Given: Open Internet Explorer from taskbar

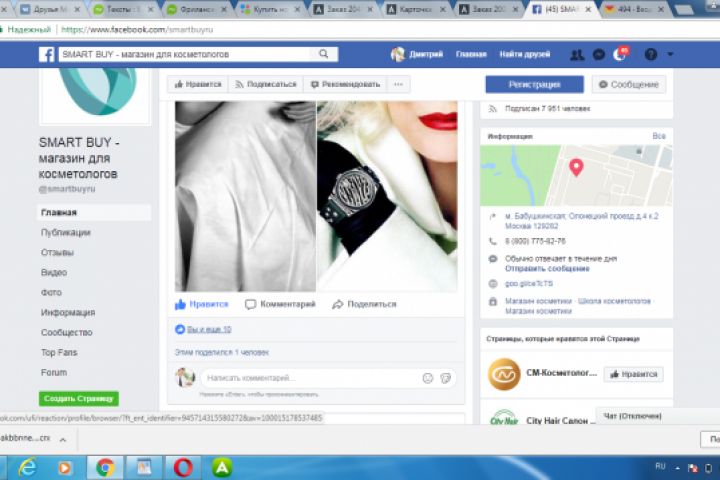Looking at the screenshot, I should [x=28, y=468].
